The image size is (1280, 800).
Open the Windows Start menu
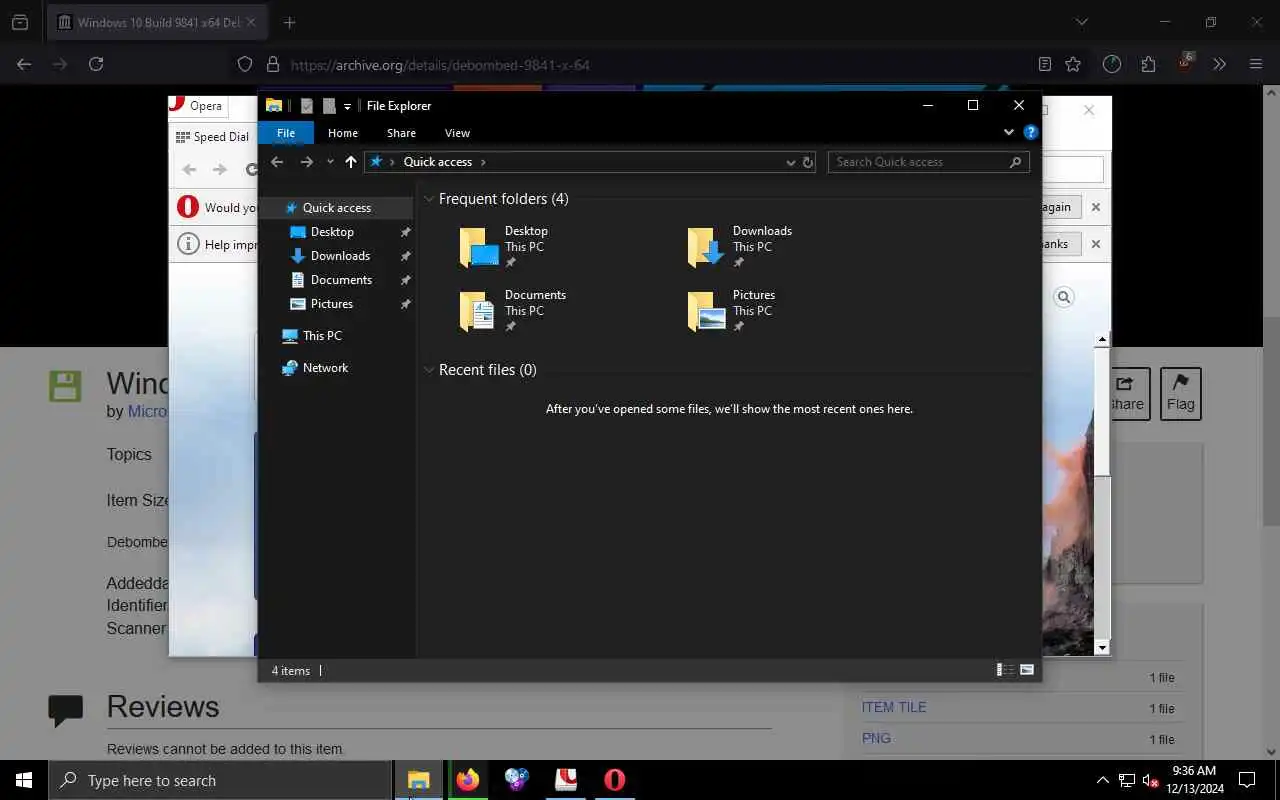click(x=24, y=780)
